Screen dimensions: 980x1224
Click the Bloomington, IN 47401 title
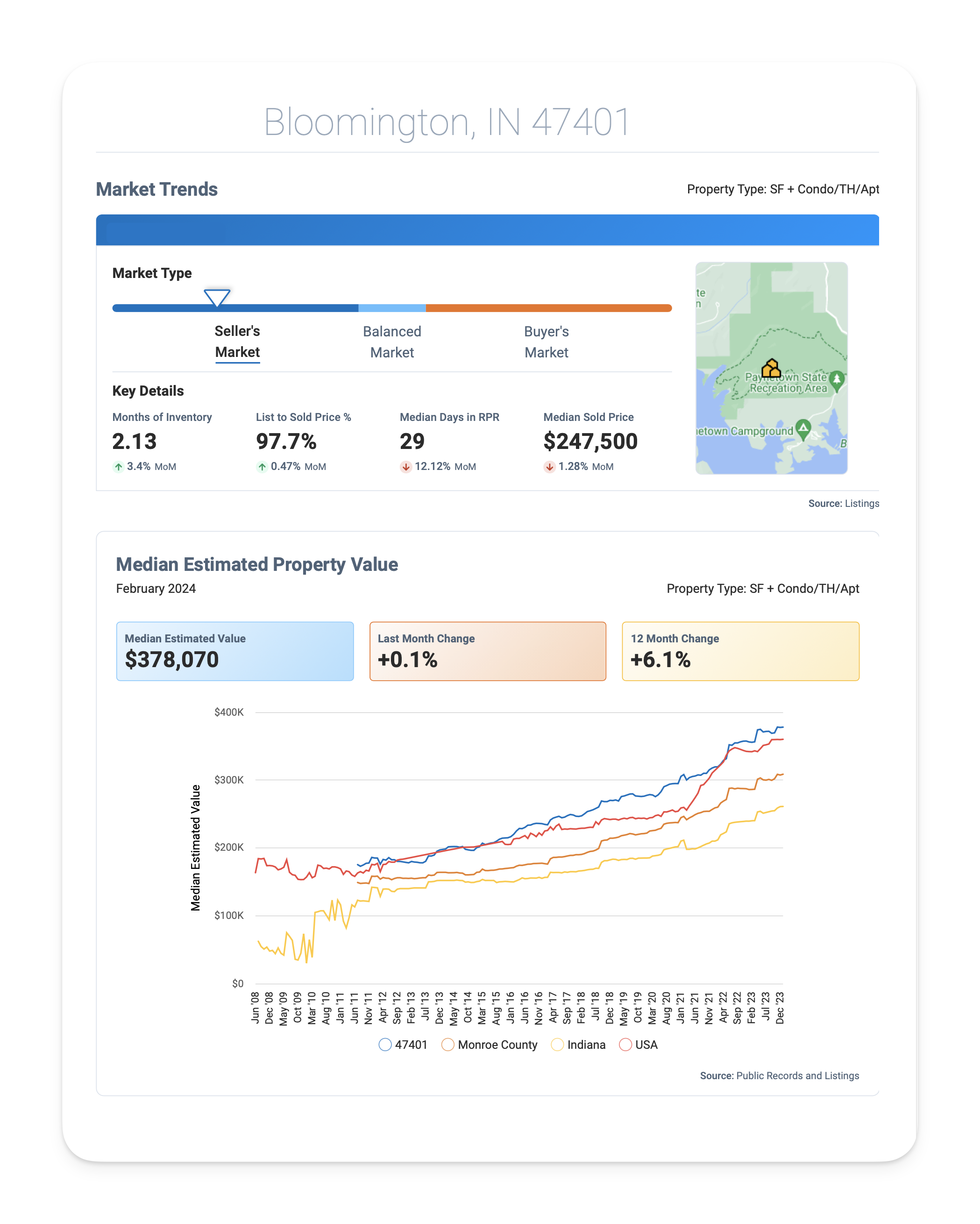click(x=447, y=121)
